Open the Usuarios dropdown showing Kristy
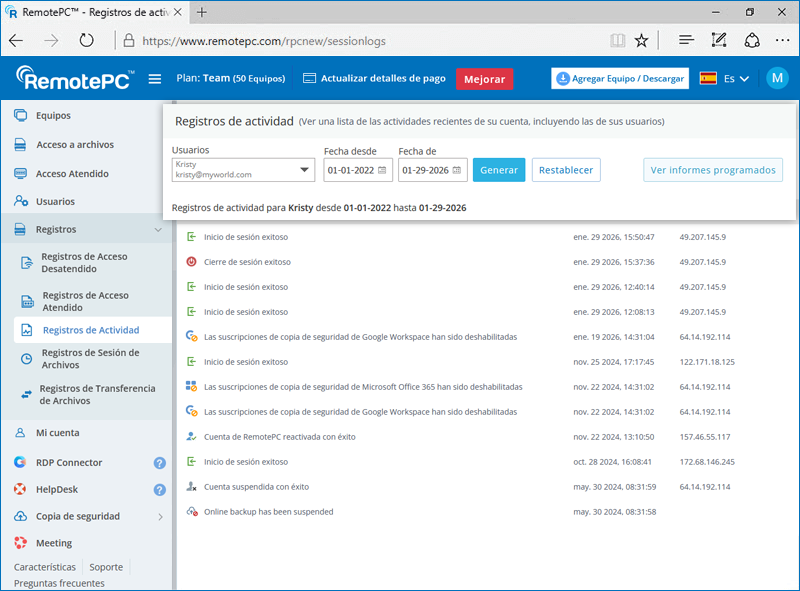800x591 pixels. pos(305,170)
